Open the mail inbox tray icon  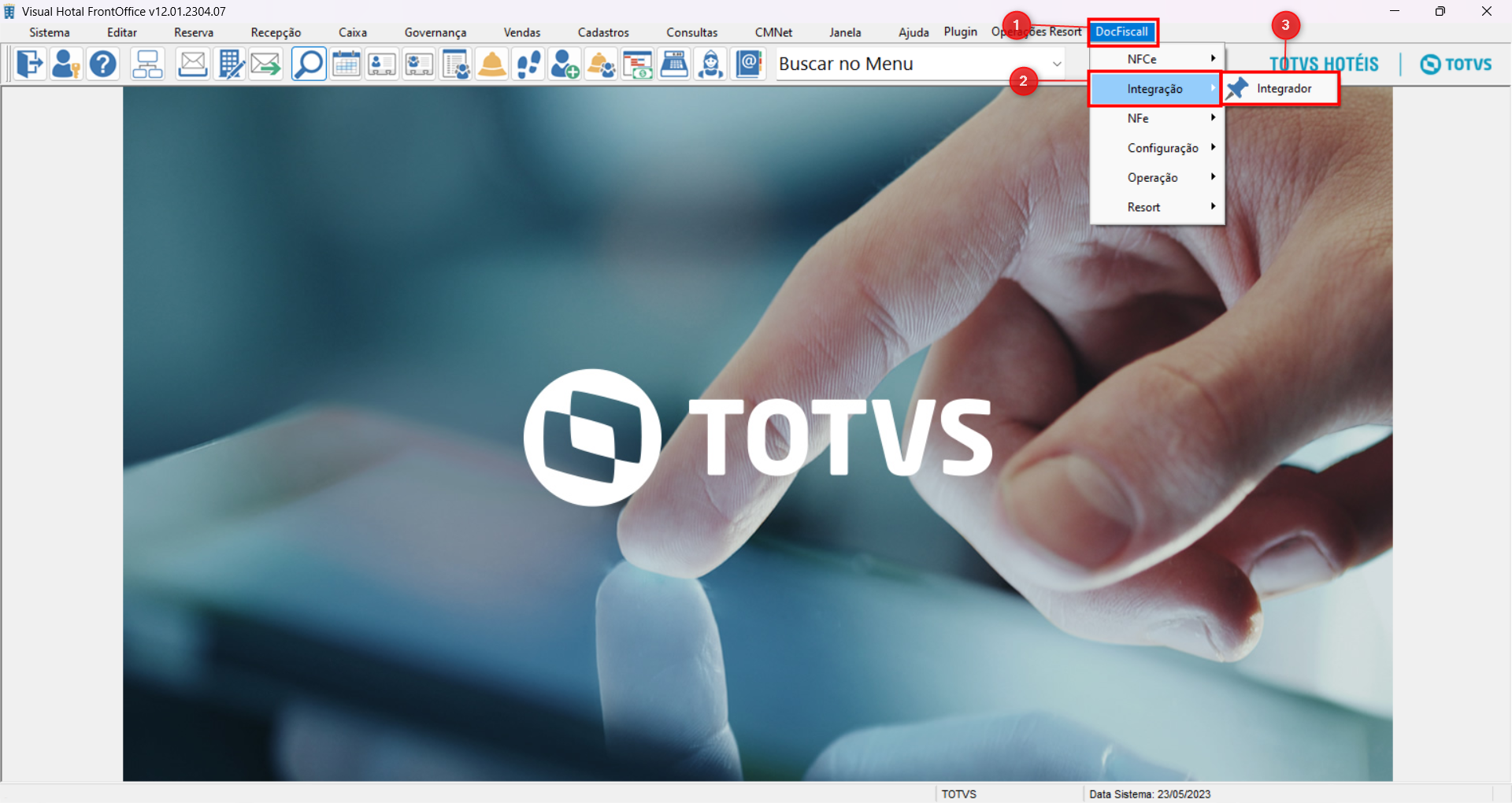pyautogui.click(x=192, y=64)
